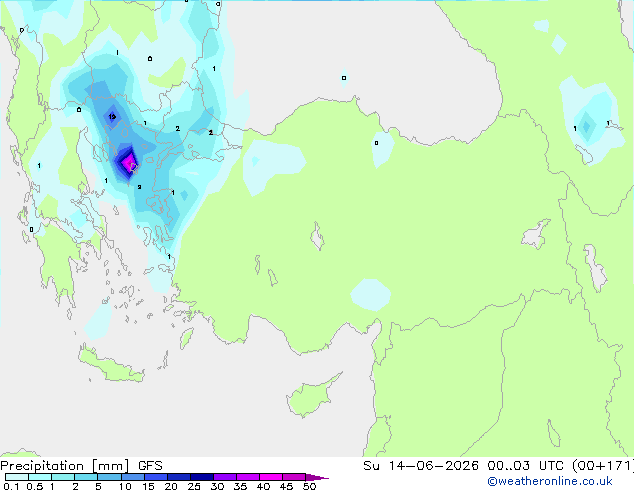Viewport: 634px width, 490px height.
Task: Click the "30" legend label
Action: coord(217,486)
